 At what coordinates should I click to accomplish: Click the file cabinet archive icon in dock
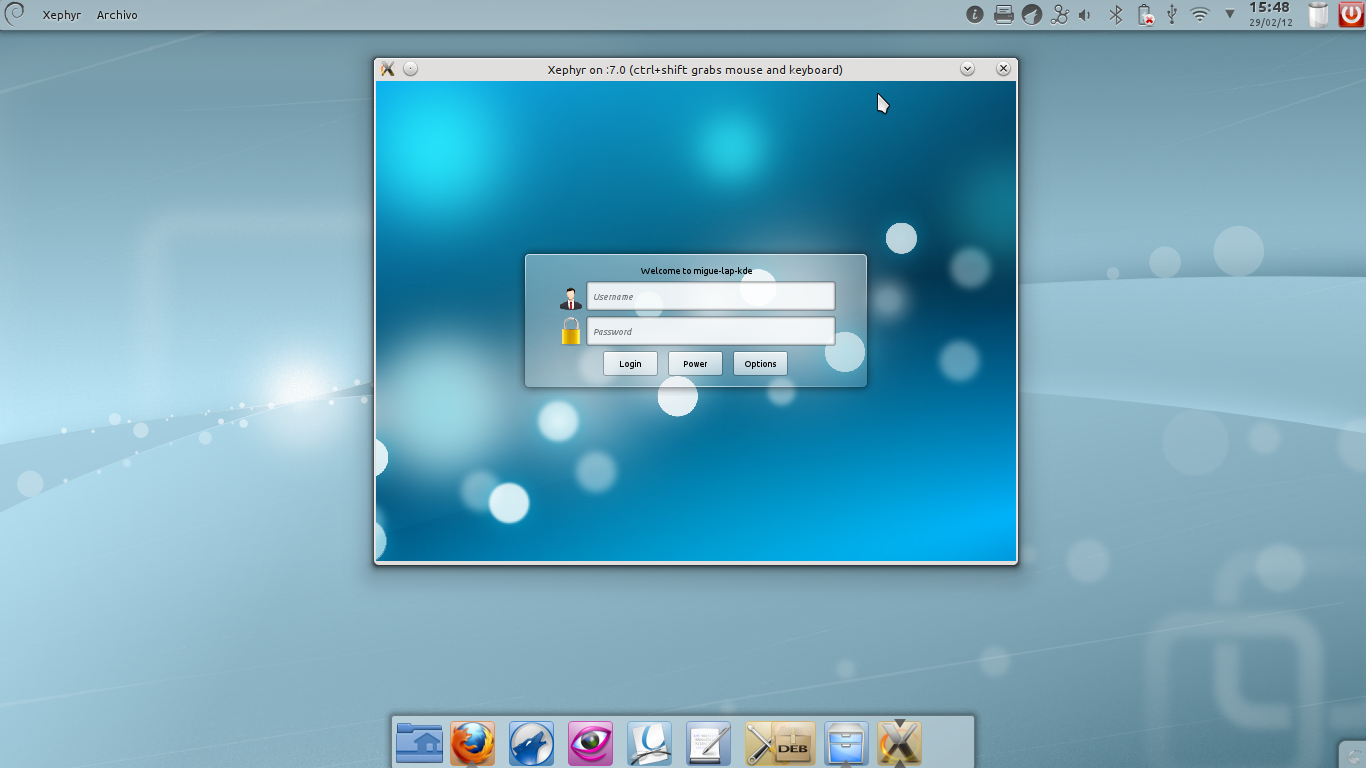(845, 743)
